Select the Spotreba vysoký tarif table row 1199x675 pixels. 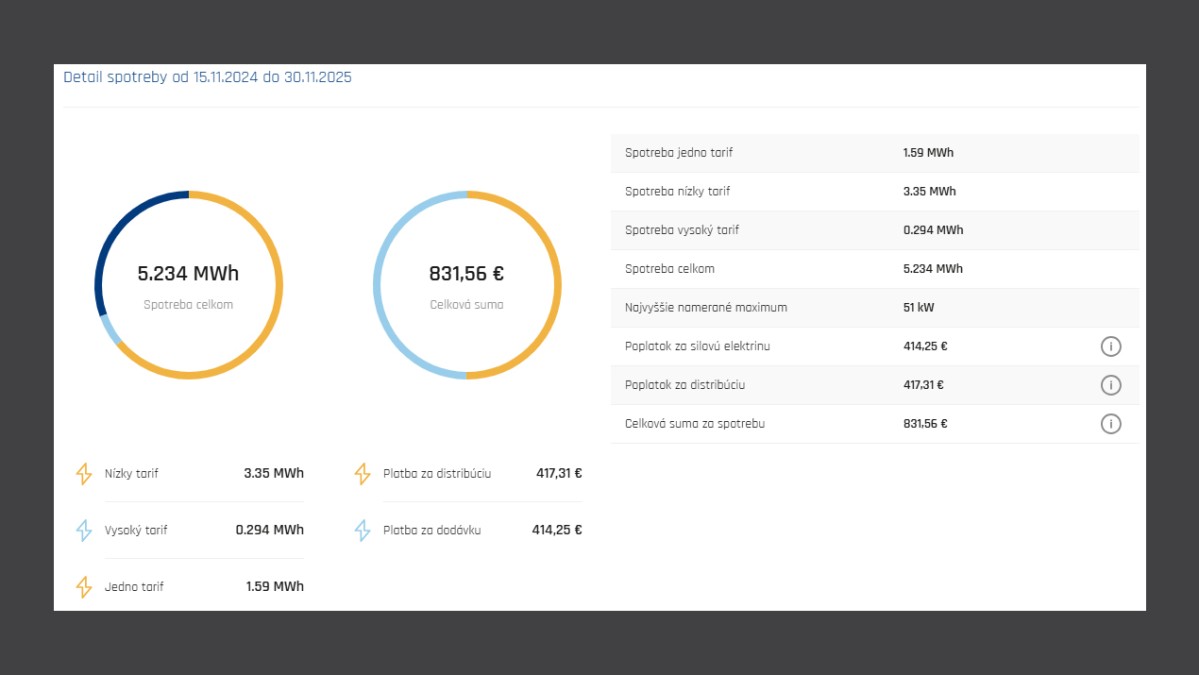pyautogui.click(x=874, y=230)
